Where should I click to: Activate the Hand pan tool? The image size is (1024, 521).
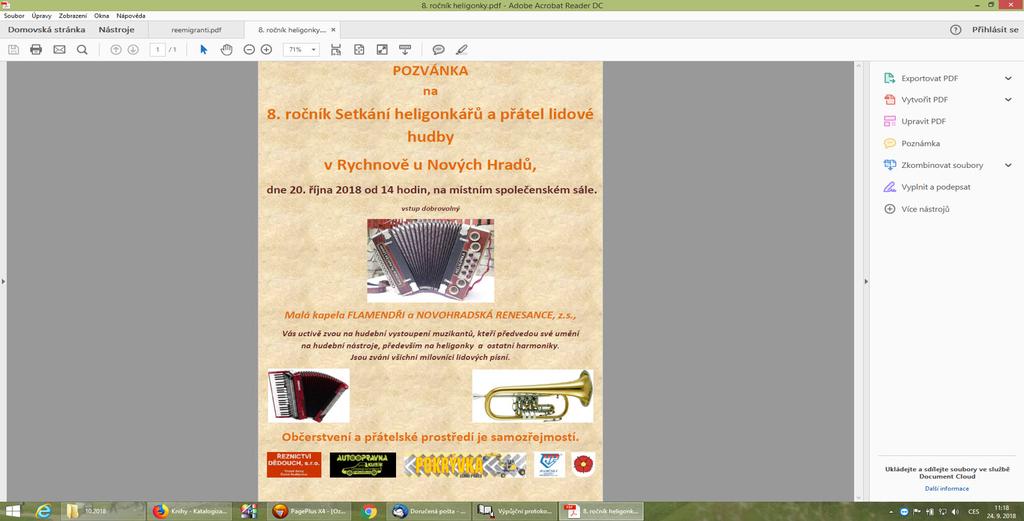(x=227, y=50)
